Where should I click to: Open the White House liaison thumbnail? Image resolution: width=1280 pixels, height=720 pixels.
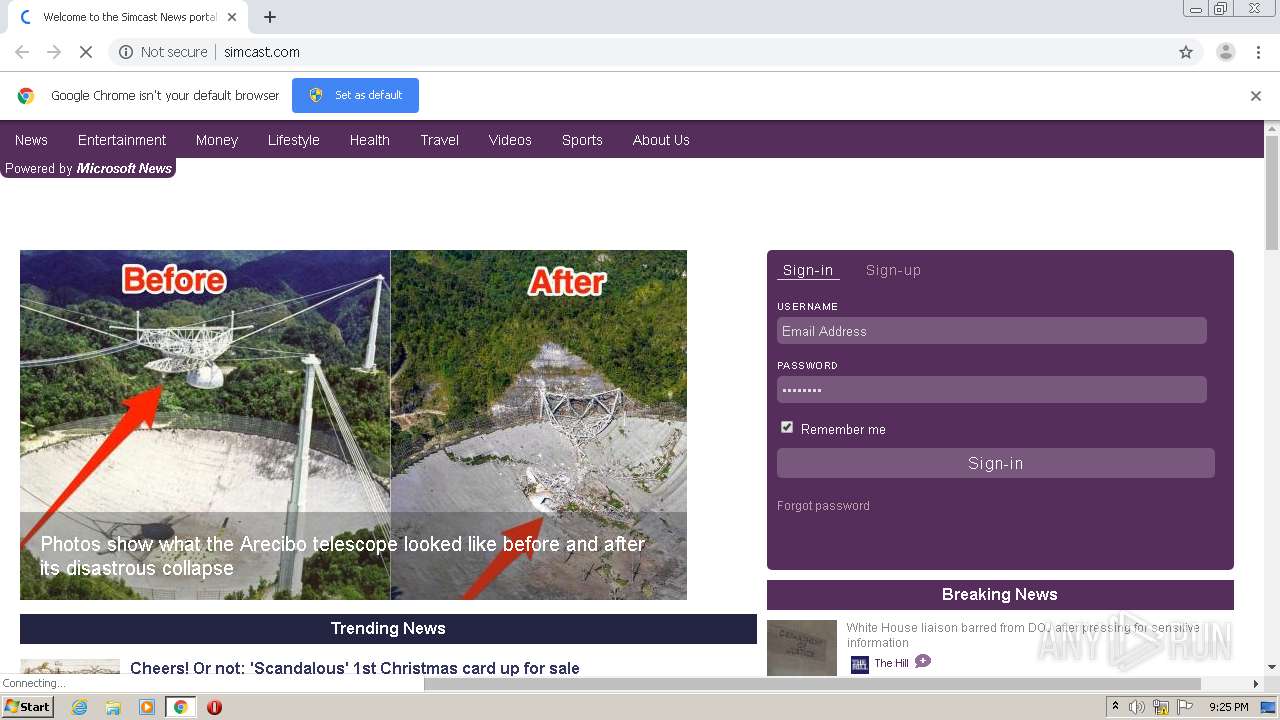coord(802,648)
